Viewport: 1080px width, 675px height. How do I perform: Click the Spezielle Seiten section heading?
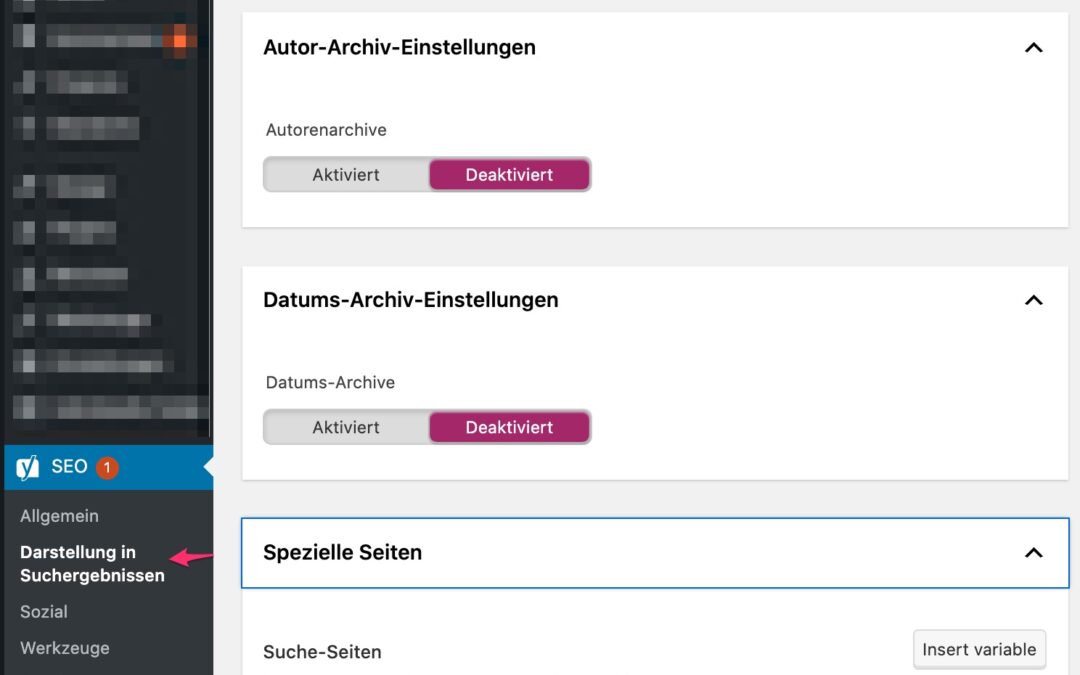click(x=342, y=552)
